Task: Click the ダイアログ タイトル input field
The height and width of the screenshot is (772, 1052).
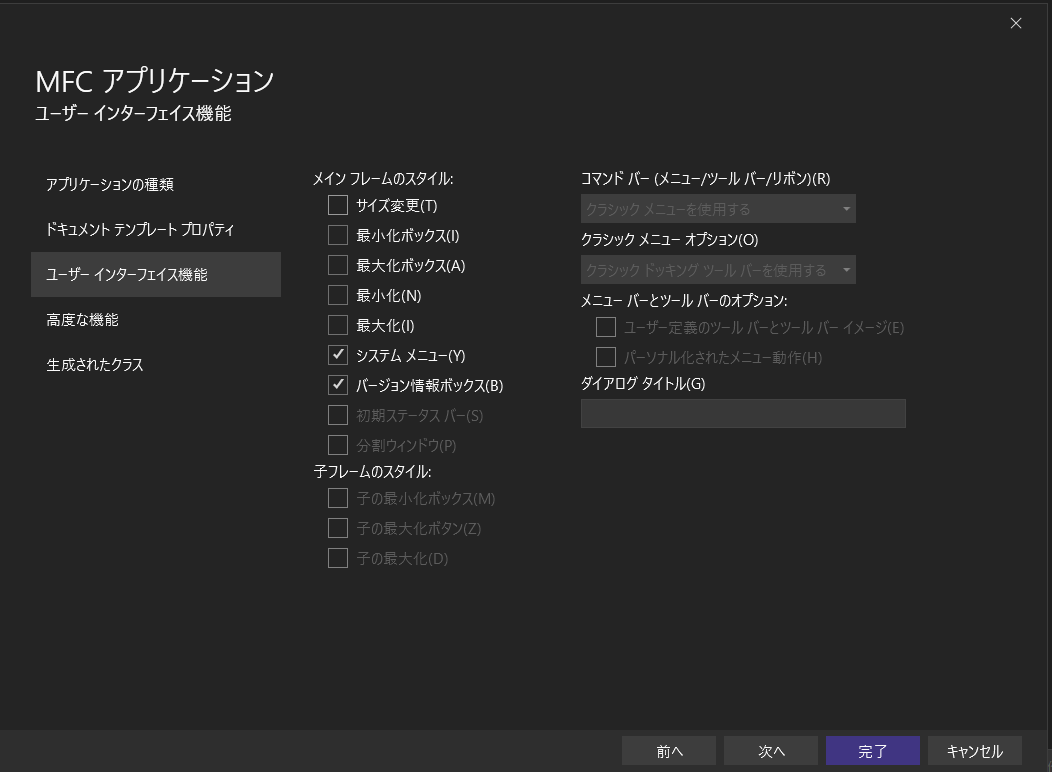Action: (743, 413)
